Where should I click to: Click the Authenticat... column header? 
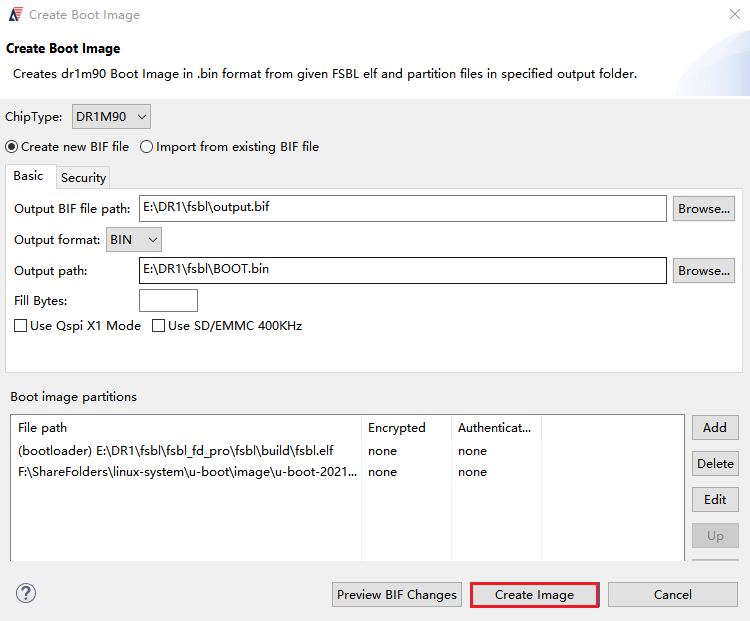click(496, 428)
